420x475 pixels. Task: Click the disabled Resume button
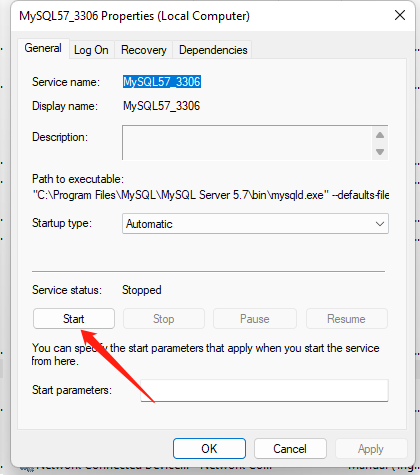pos(347,319)
